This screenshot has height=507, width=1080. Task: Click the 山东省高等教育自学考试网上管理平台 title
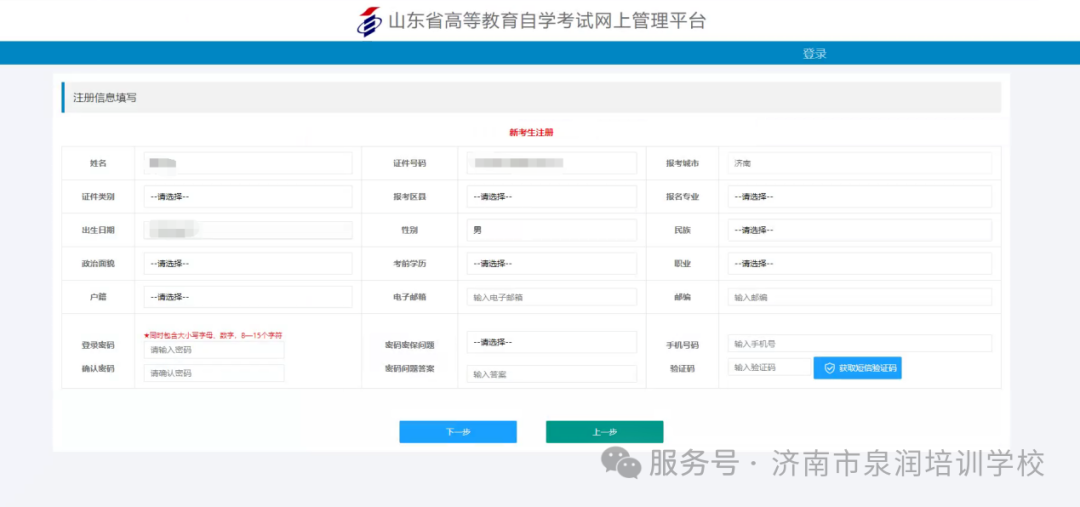(548, 21)
